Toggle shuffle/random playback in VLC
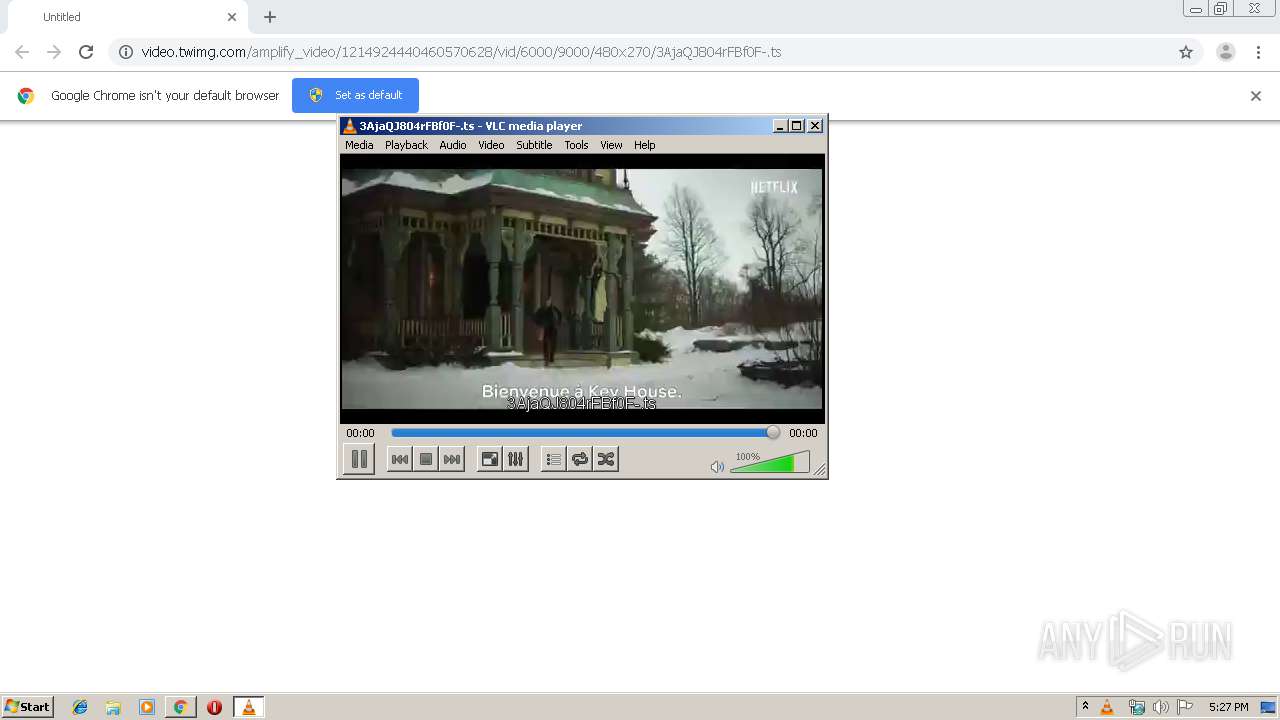1280x720 pixels. point(606,459)
